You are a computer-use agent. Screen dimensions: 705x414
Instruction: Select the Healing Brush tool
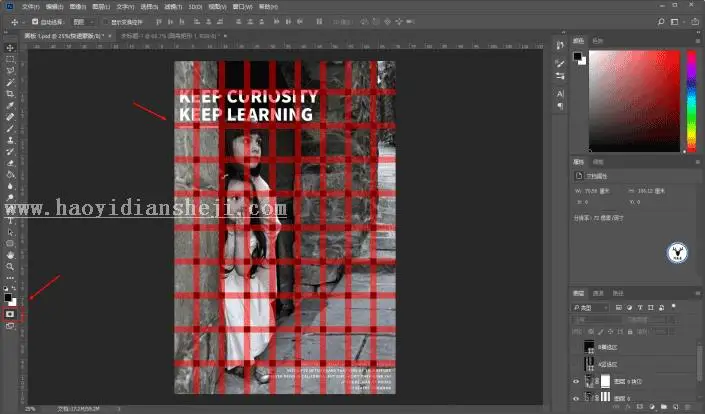click(10, 117)
